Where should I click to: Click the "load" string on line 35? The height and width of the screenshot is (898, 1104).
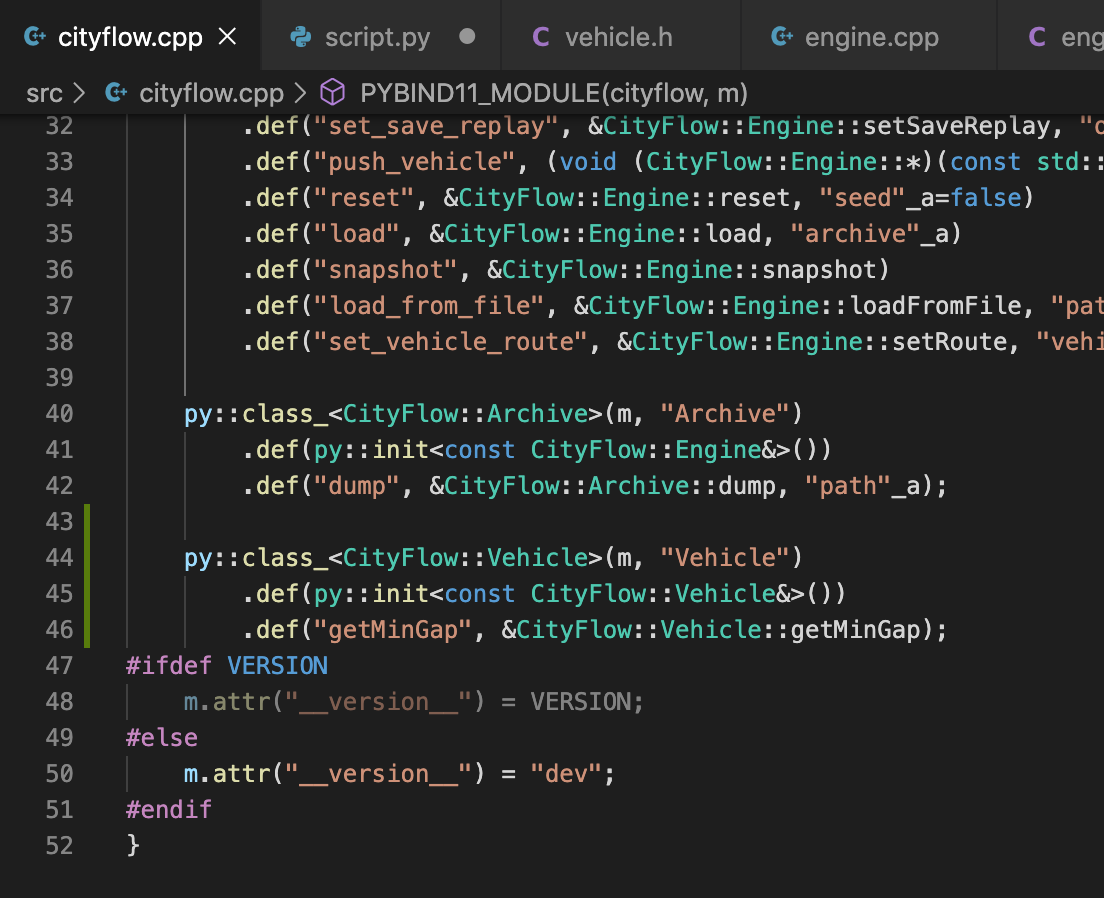[357, 234]
